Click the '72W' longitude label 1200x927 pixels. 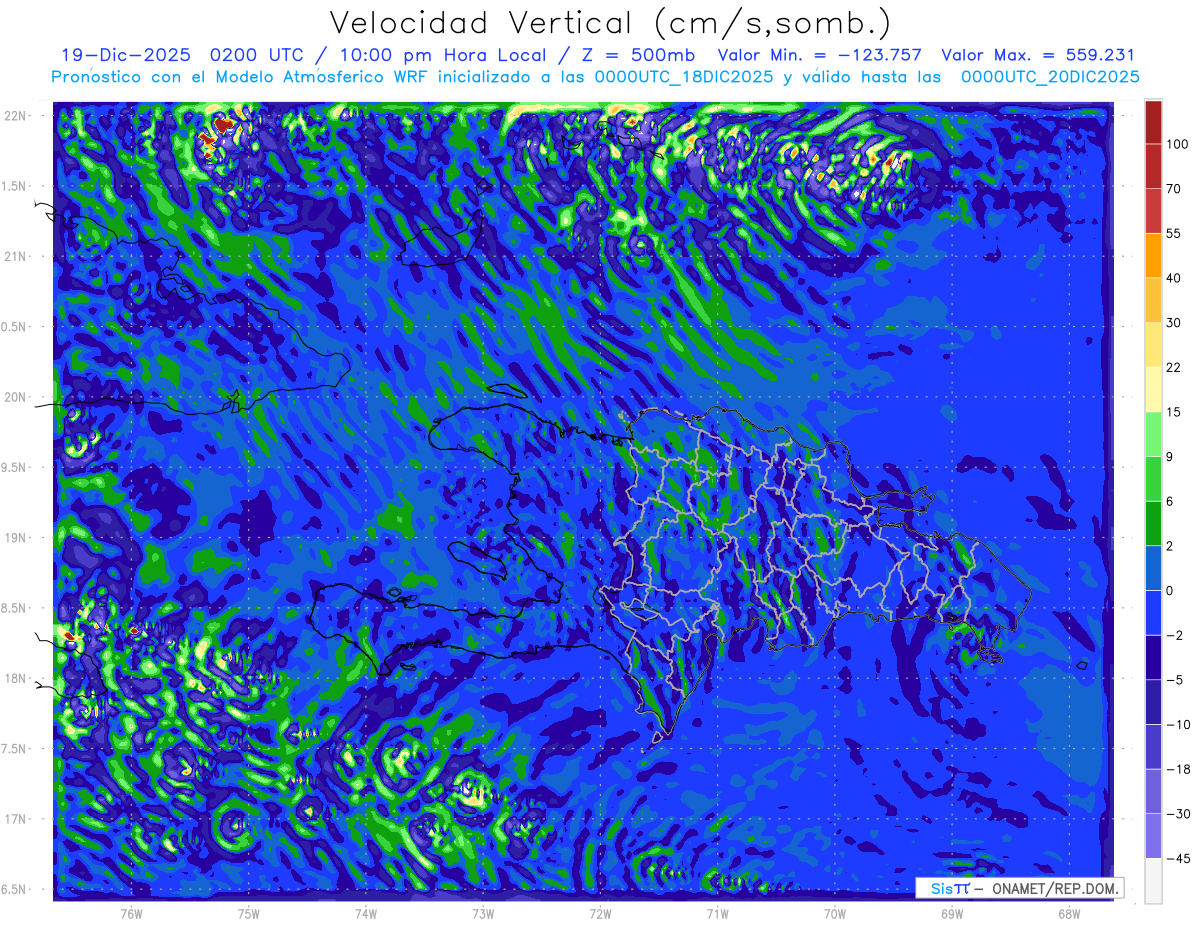600,914
